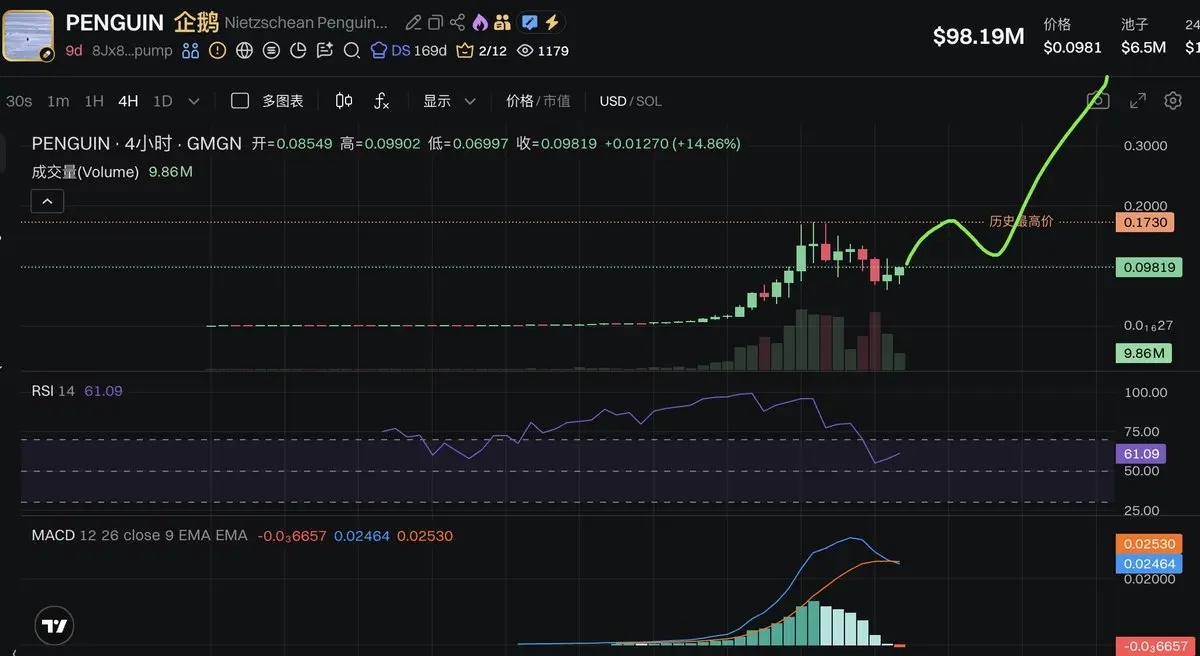Open the yellow people group icon
The image size is (1200, 656).
tap(502, 22)
